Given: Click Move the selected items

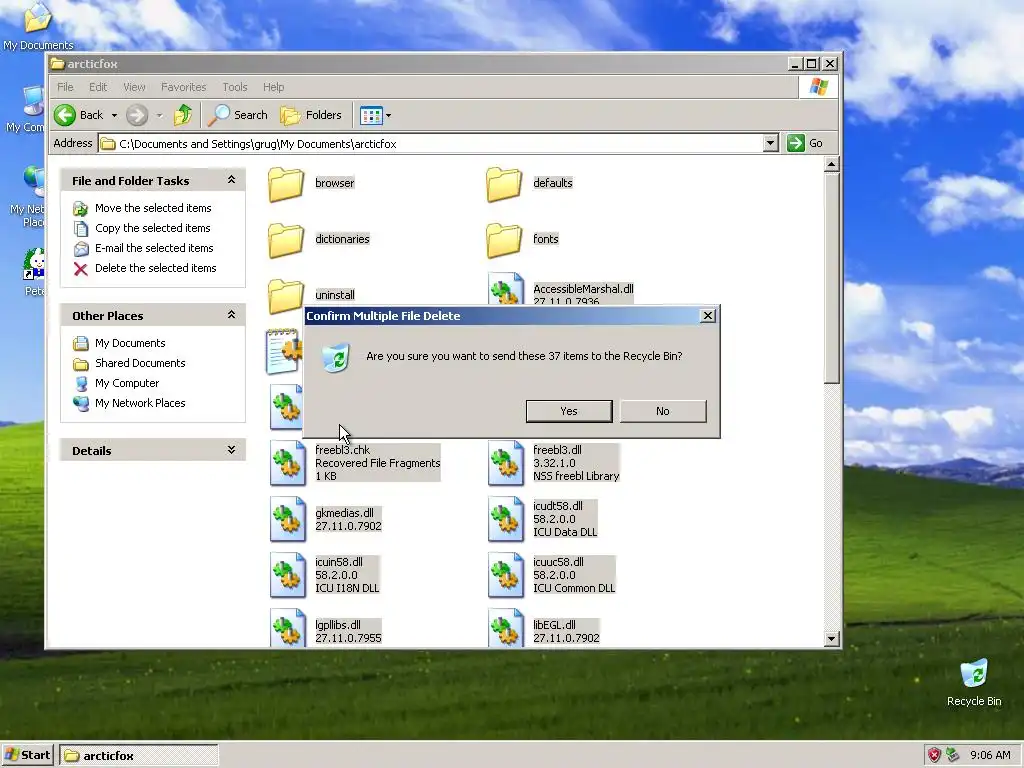Looking at the screenshot, I should point(153,208).
